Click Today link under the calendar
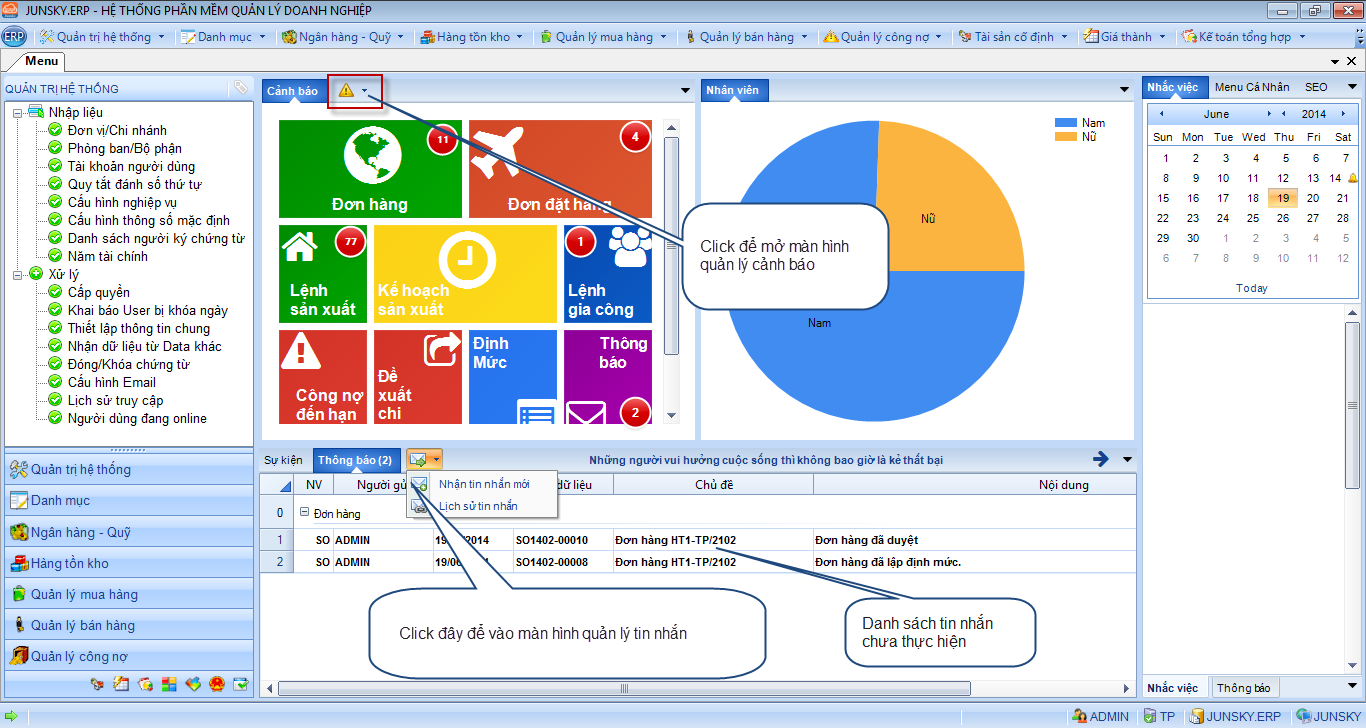Screen dimensions: 1366x728 [x=1251, y=288]
